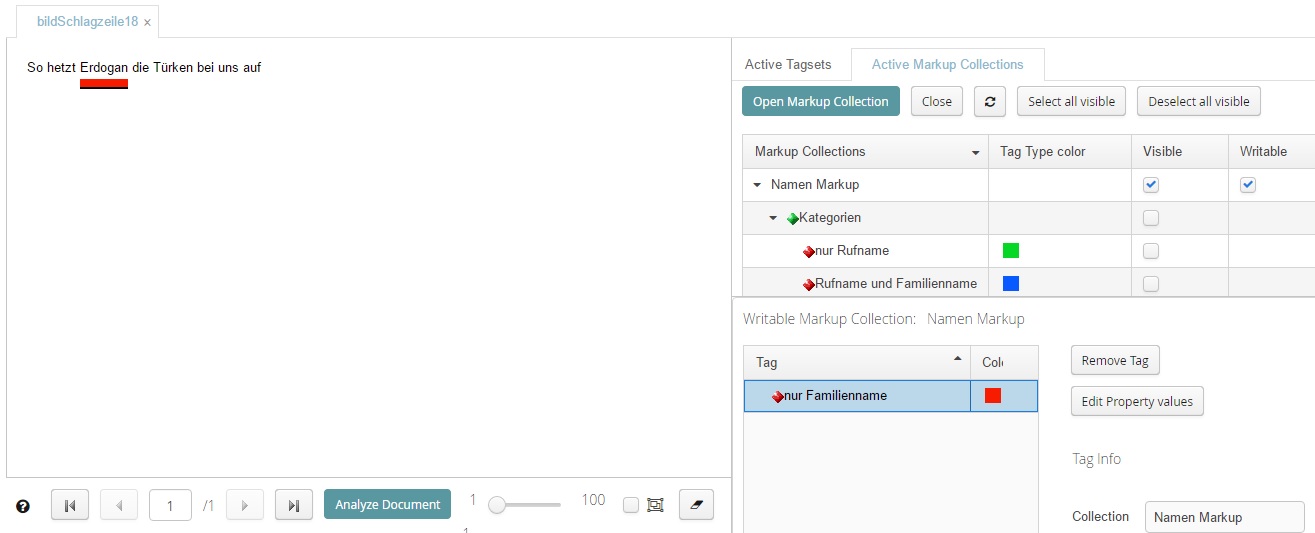Go to last page of document
The height and width of the screenshot is (533, 1315).
[293, 505]
